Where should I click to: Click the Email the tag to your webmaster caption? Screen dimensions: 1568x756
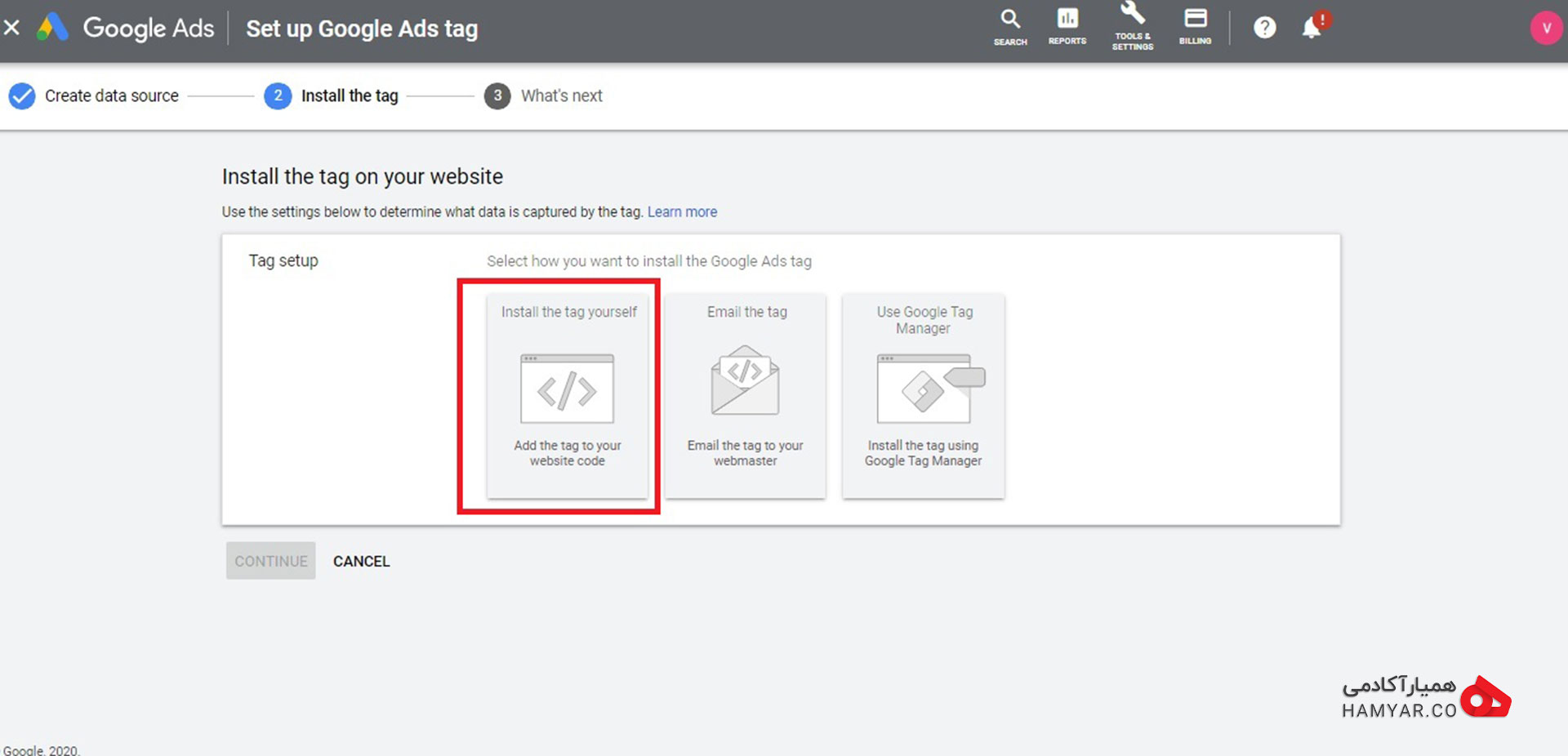click(746, 453)
